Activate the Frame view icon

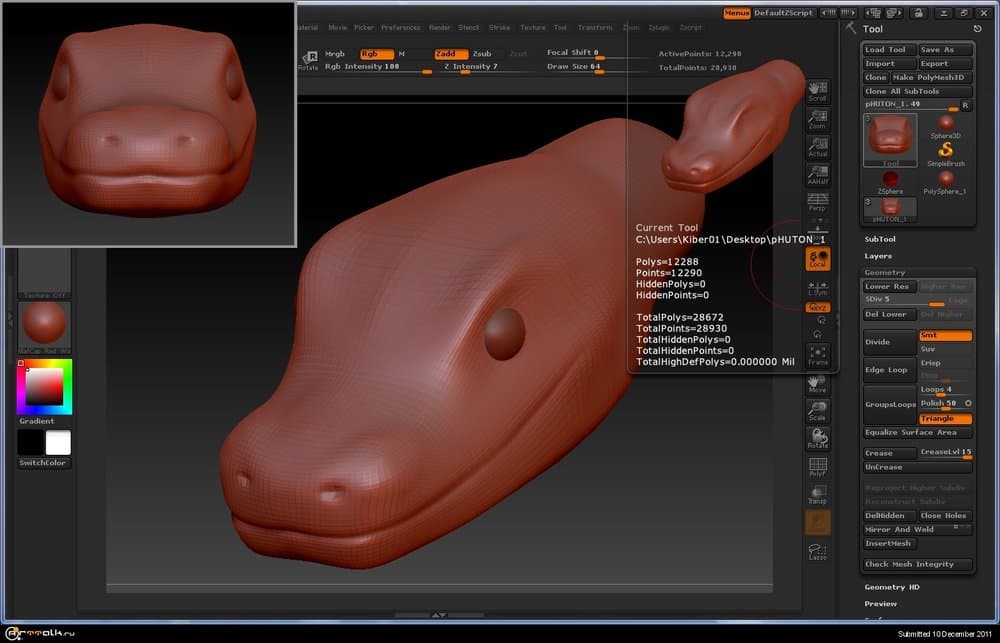pyautogui.click(x=817, y=354)
